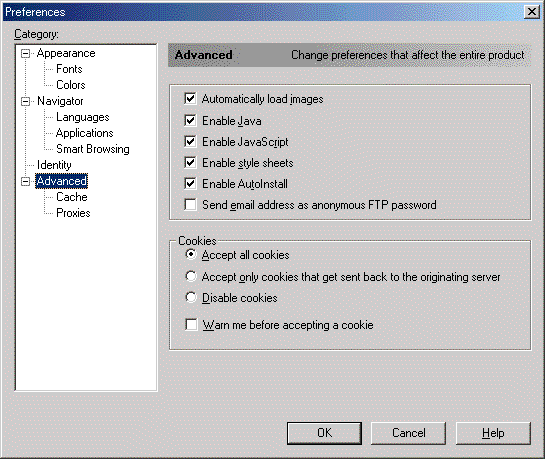Open the Proxies settings under Advanced
The image size is (545, 459).
(73, 213)
